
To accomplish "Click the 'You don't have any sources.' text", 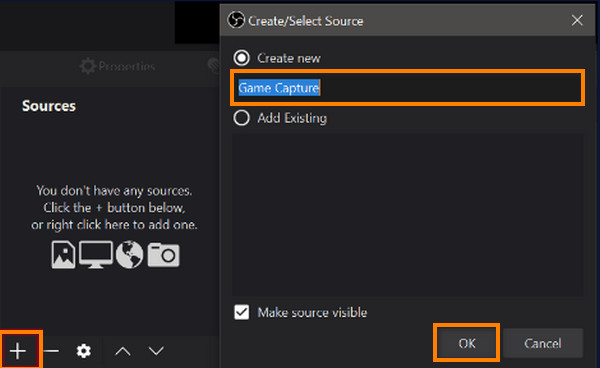I will coord(114,191).
